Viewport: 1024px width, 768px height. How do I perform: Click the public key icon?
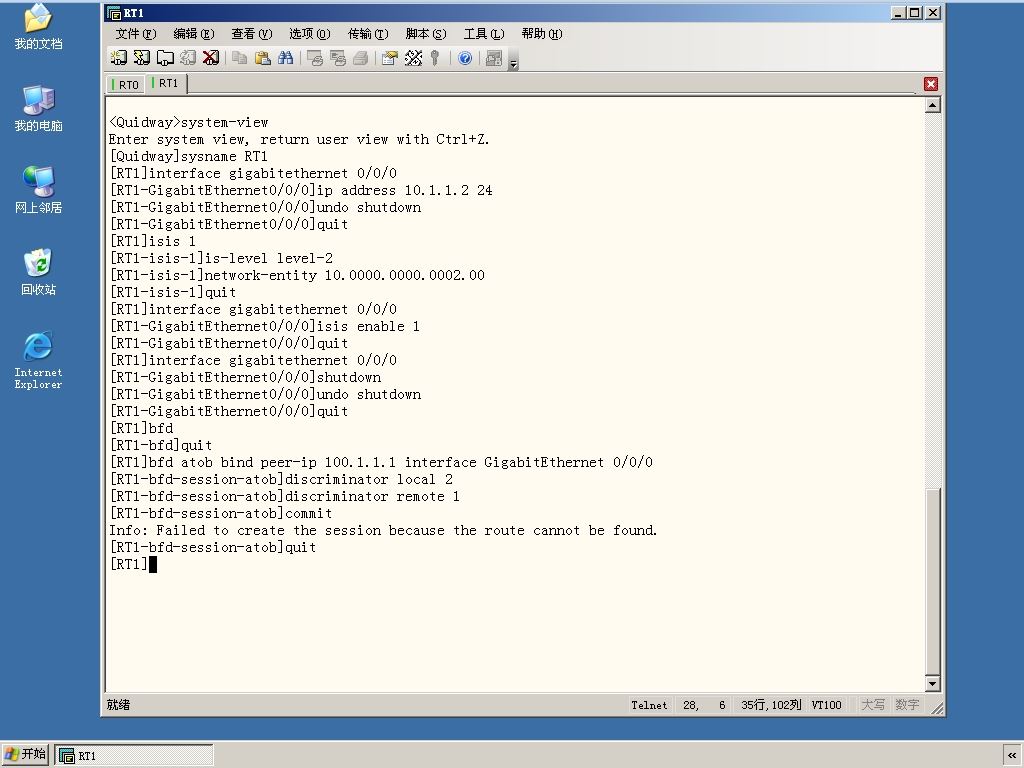[435, 58]
